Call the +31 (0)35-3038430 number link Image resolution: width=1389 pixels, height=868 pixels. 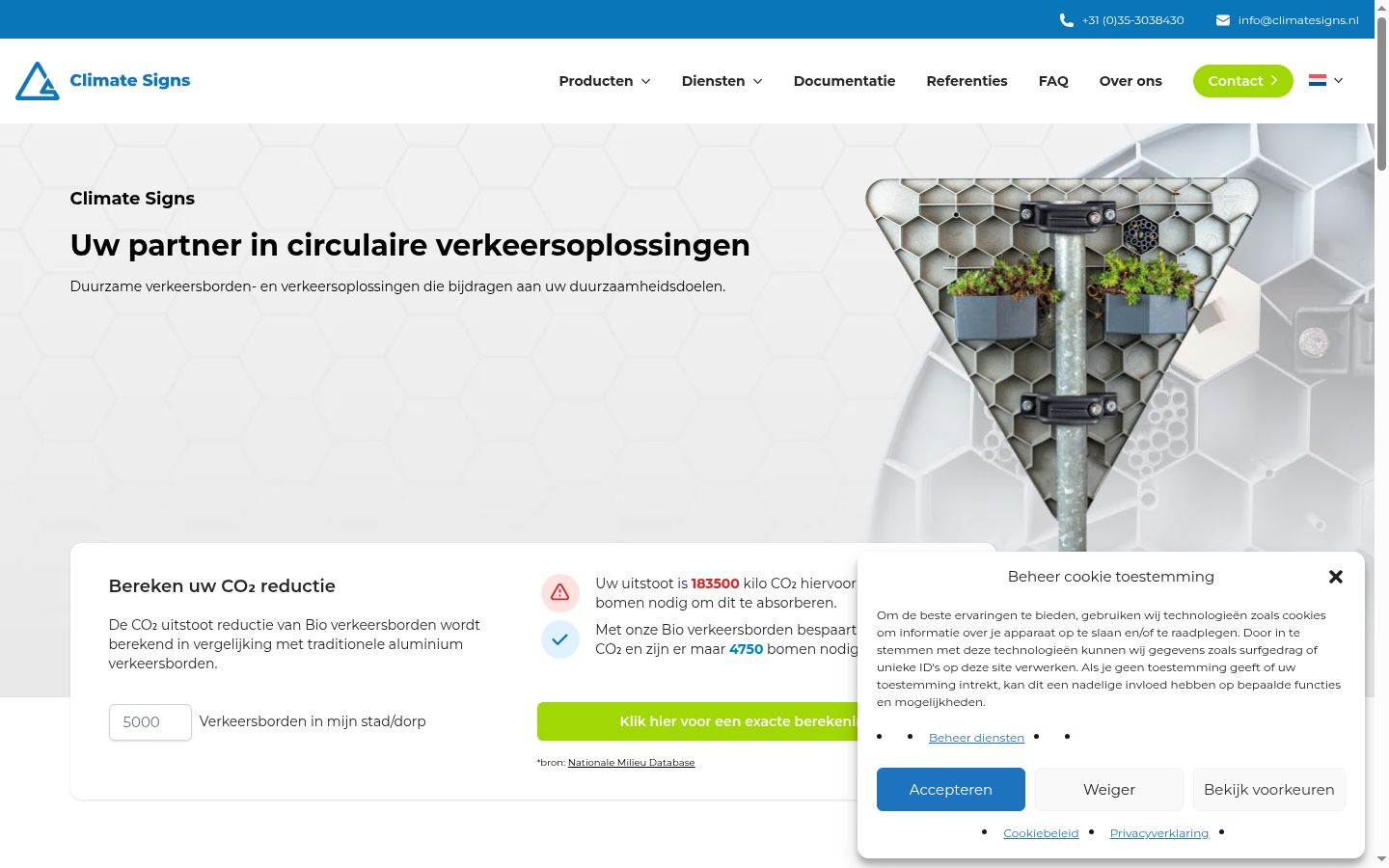(1132, 20)
